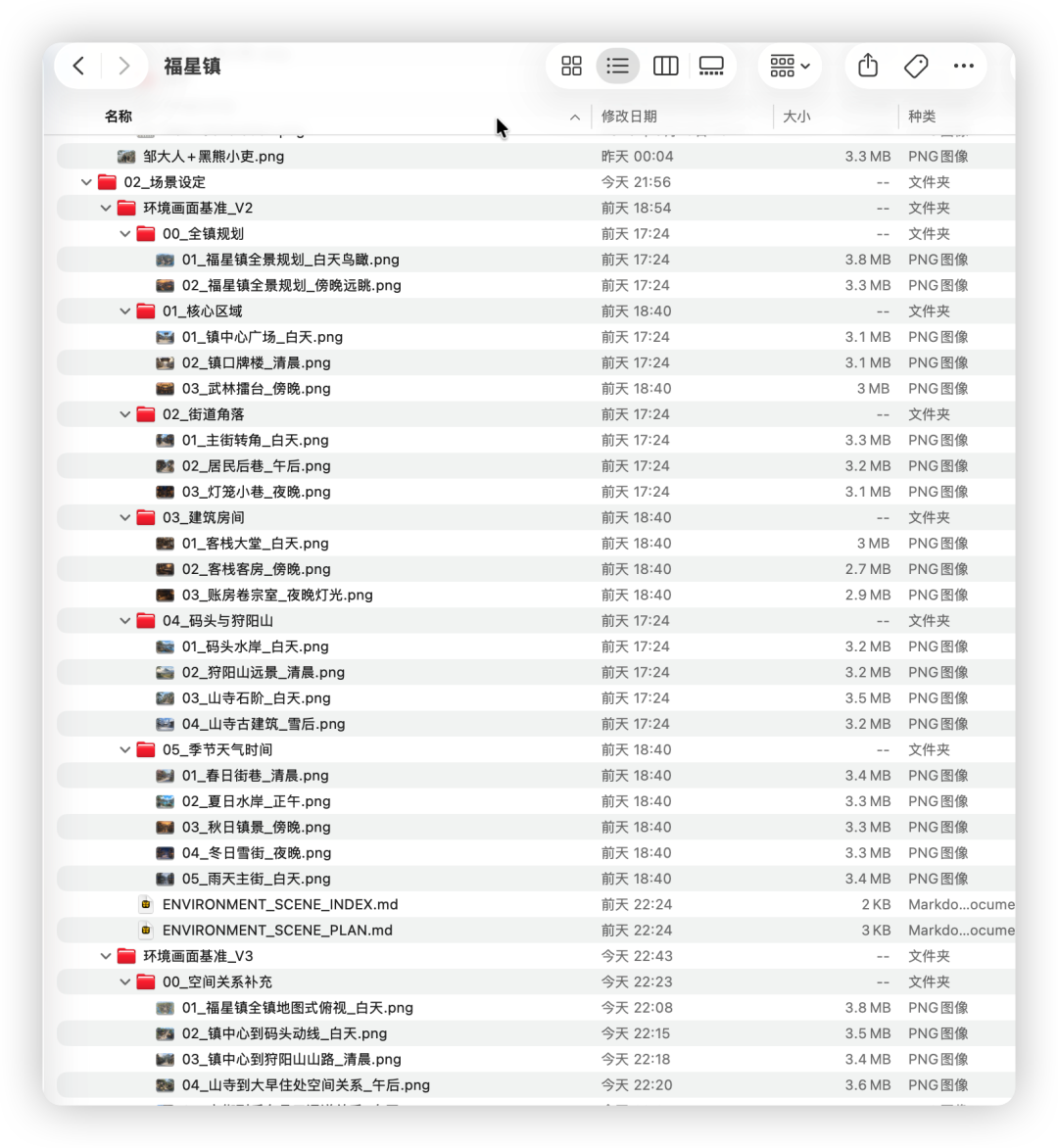Viewport: 1058px width, 1148px height.
Task: Collapse the 01_核心区域 folder
Action: coord(125,311)
